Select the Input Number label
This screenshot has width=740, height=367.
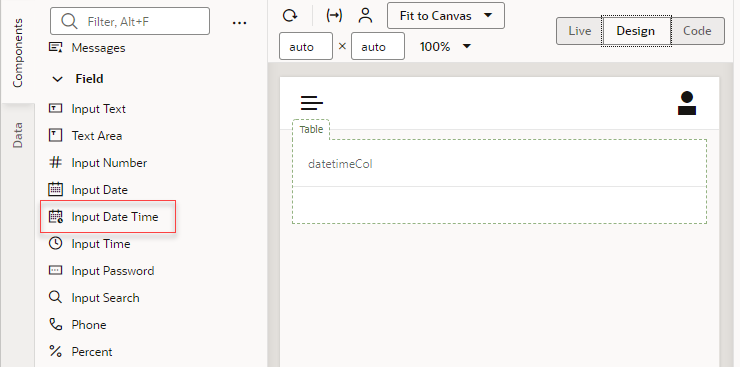pos(109,163)
